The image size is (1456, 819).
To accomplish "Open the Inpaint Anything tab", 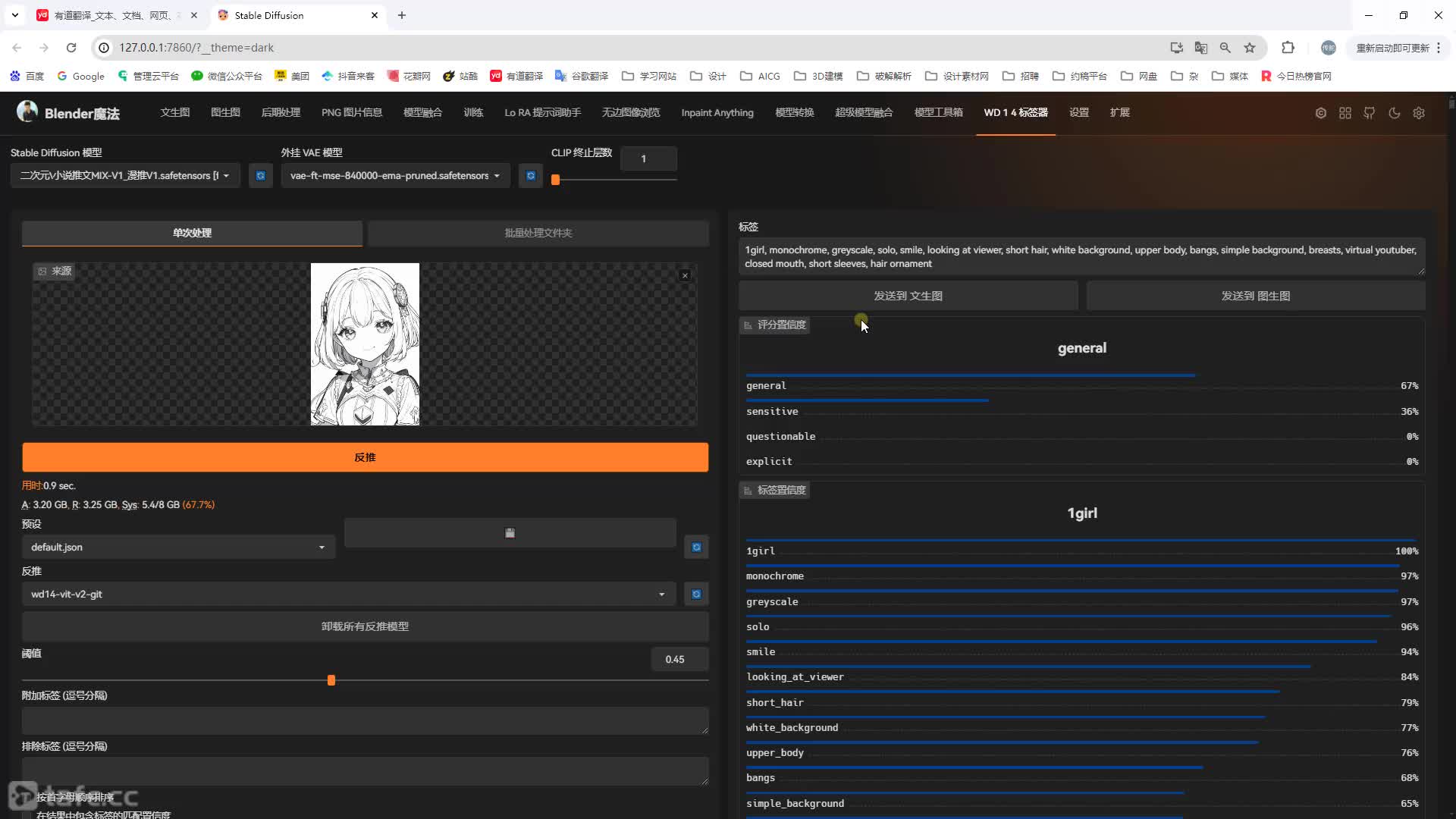I will click(717, 112).
